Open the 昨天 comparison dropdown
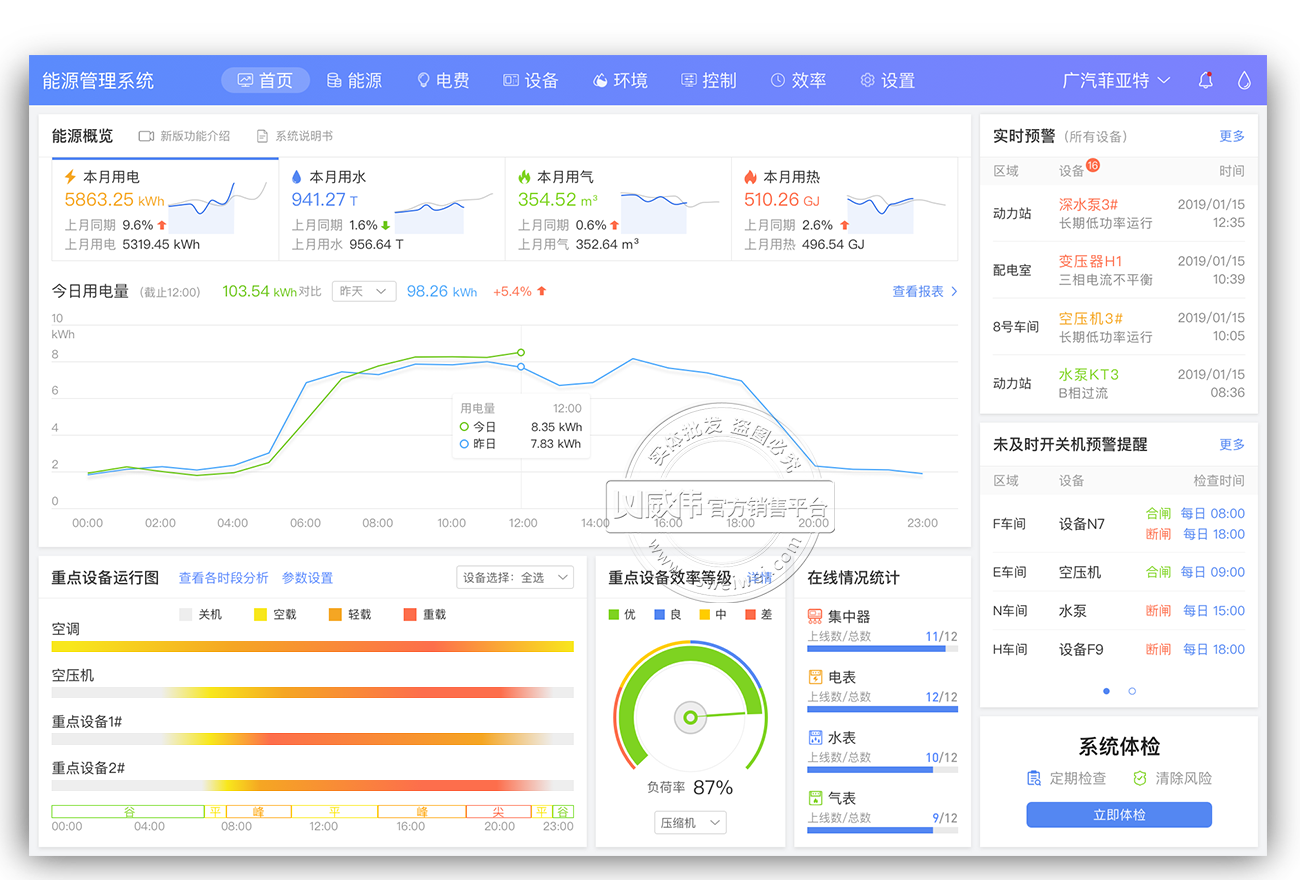The height and width of the screenshot is (880, 1300). click(x=364, y=291)
